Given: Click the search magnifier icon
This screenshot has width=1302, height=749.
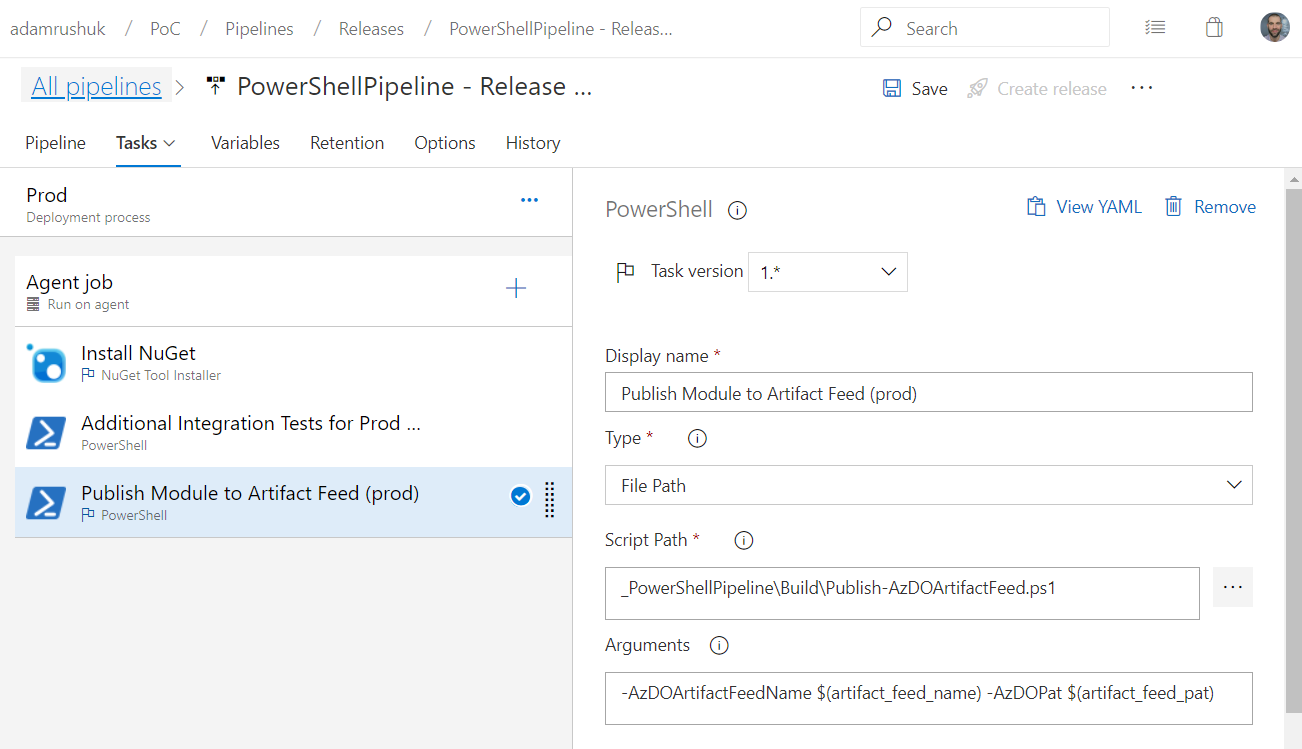Looking at the screenshot, I should click(x=881, y=27).
